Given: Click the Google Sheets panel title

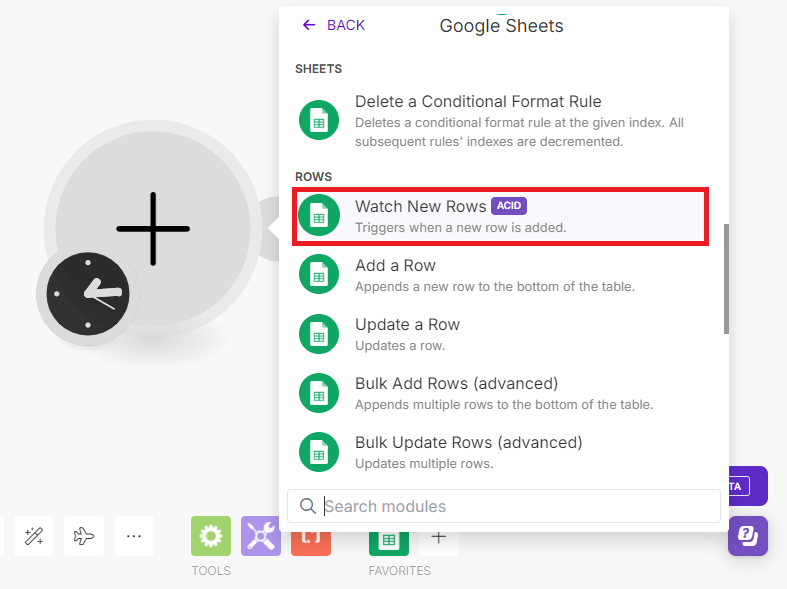Looking at the screenshot, I should click(501, 26).
